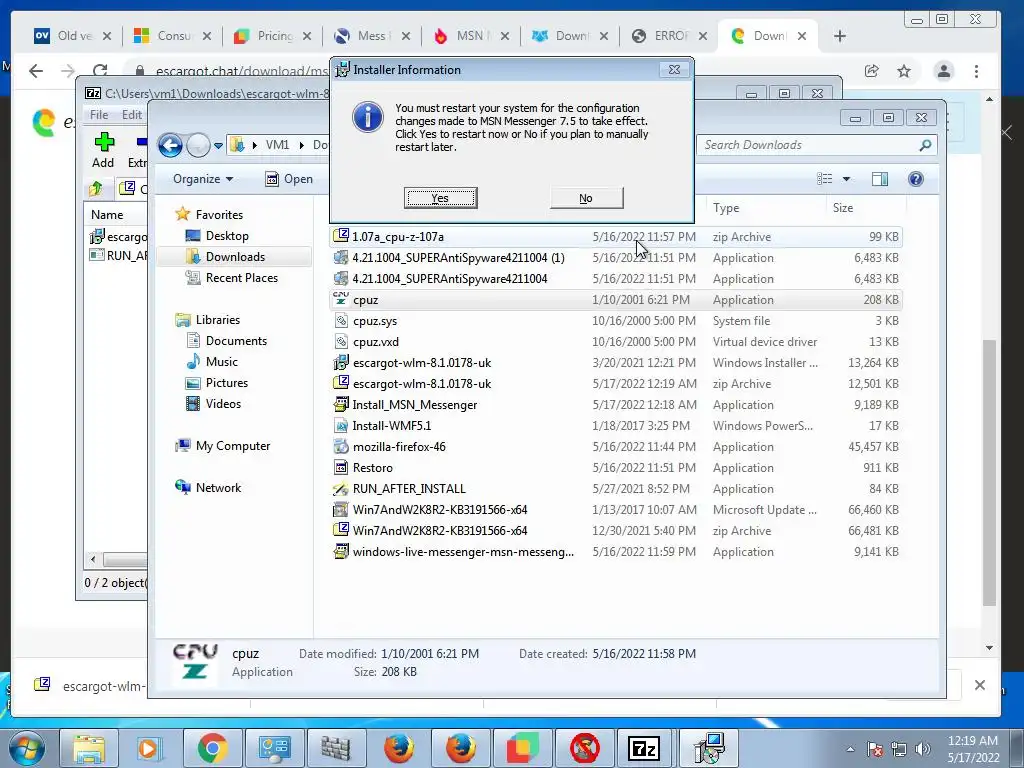Open Edit menu in 7-Zip window

point(131,114)
